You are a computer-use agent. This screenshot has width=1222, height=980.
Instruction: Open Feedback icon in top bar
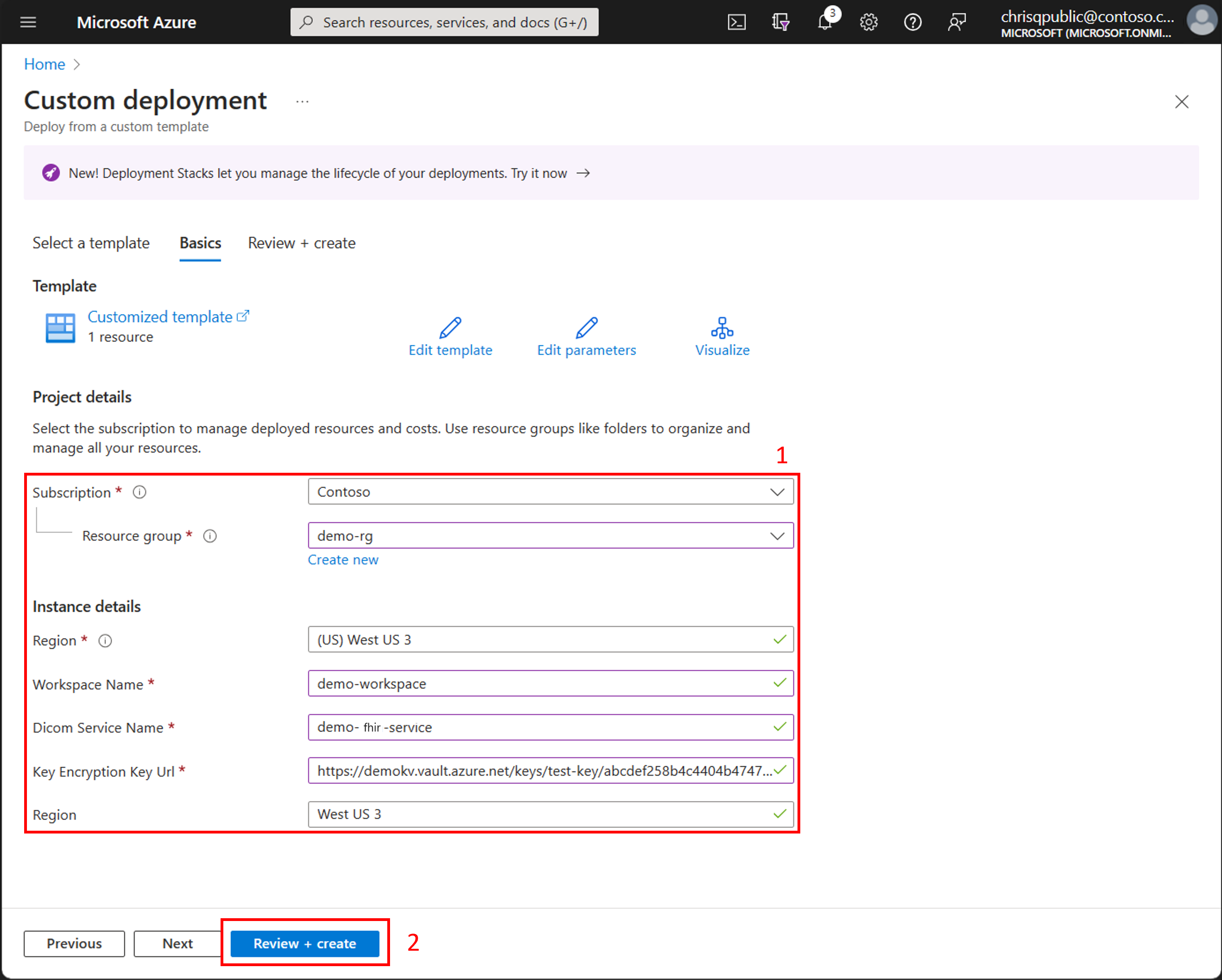[x=957, y=22]
